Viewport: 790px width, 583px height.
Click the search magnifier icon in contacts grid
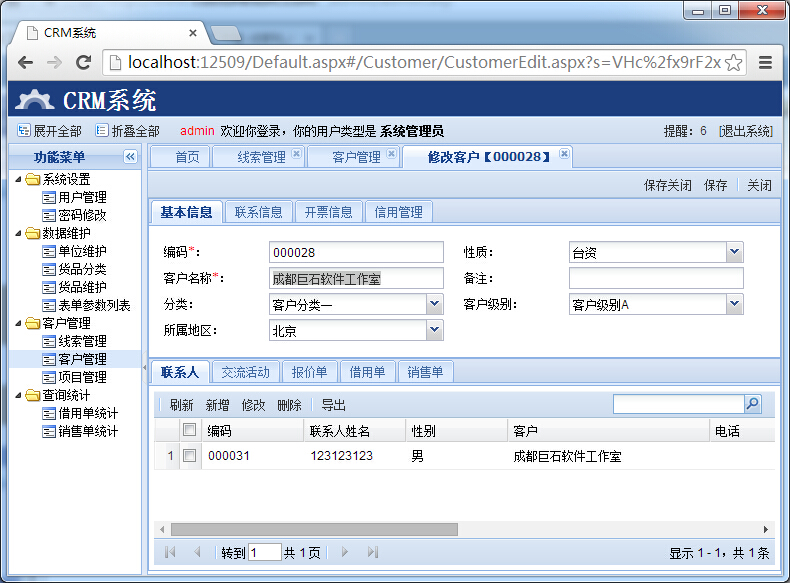[x=752, y=404]
